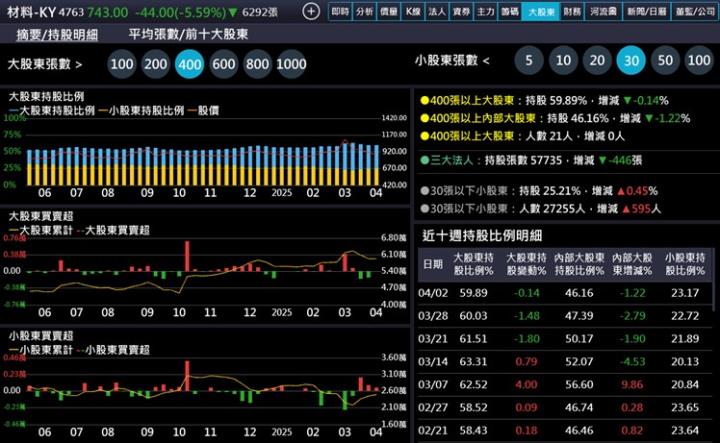Screen dimensions: 720x443
Task: Open the 河流圖 tab
Action: pyautogui.click(x=603, y=12)
